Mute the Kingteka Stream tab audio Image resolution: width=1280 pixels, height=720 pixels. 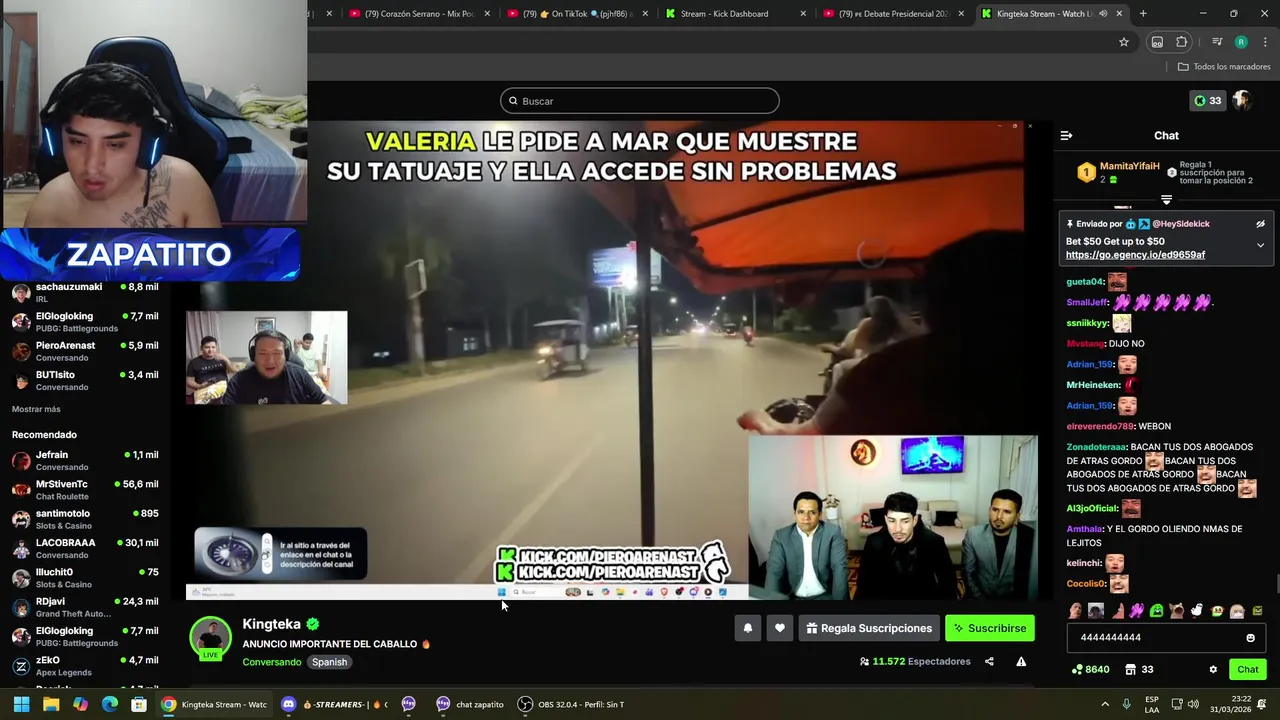1103,14
